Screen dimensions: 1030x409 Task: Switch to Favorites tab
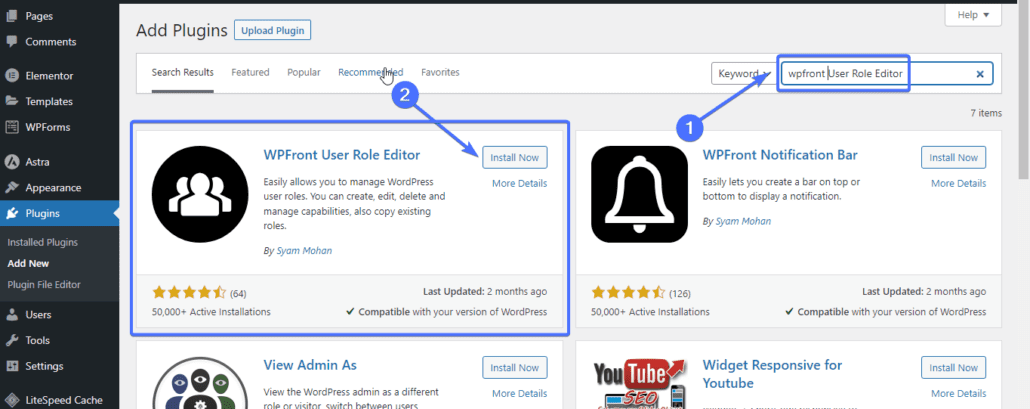[440, 72]
